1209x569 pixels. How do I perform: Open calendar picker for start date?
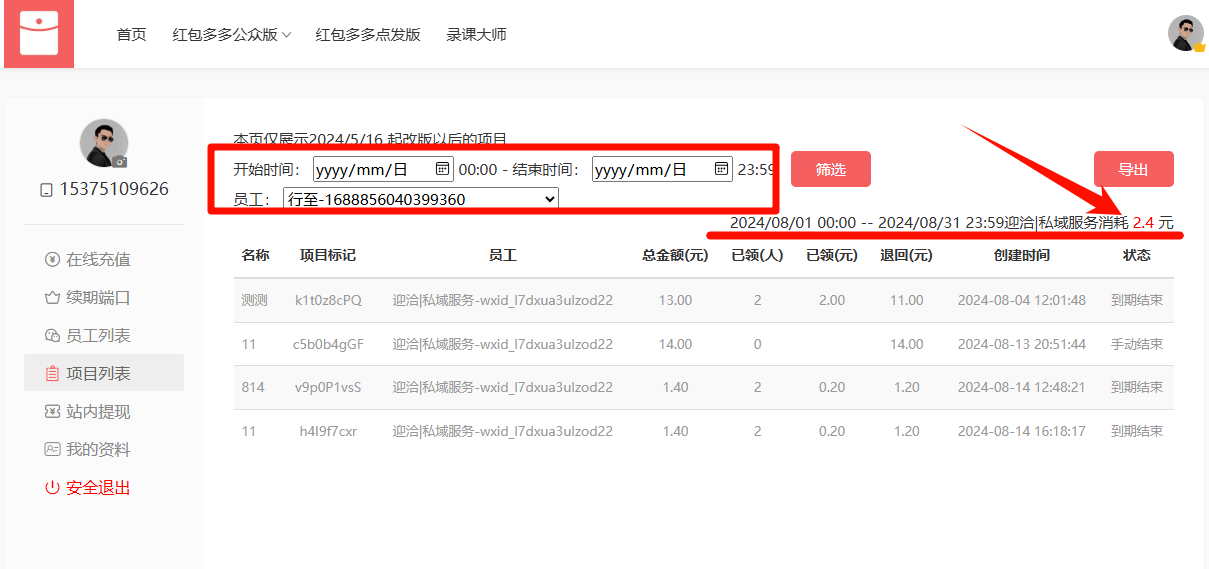pos(442,169)
